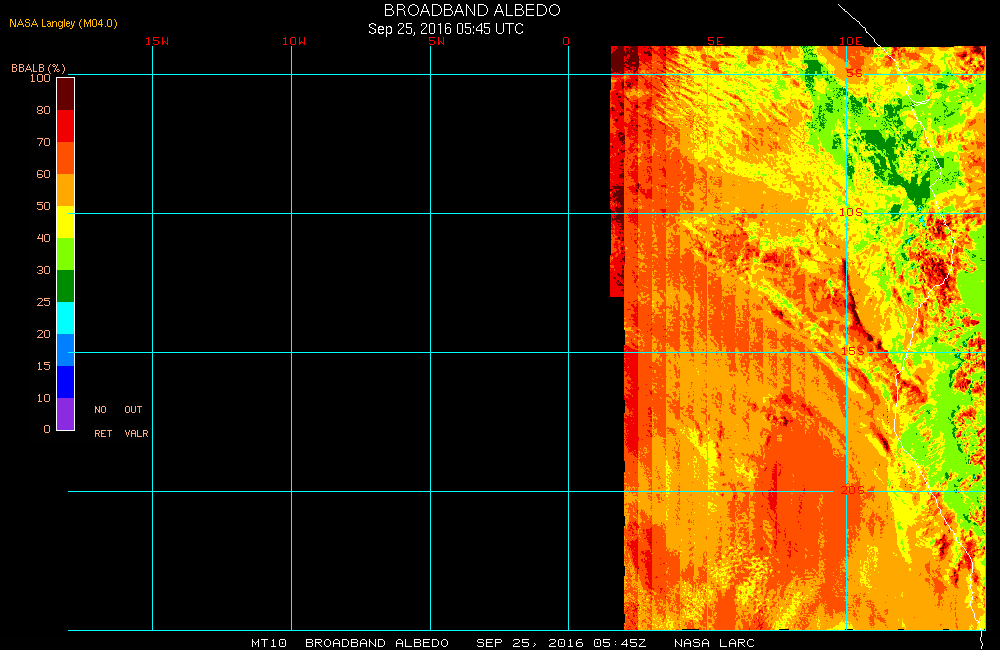The image size is (1000, 650).
Task: Click the 5E longitude label
Action: (715, 41)
